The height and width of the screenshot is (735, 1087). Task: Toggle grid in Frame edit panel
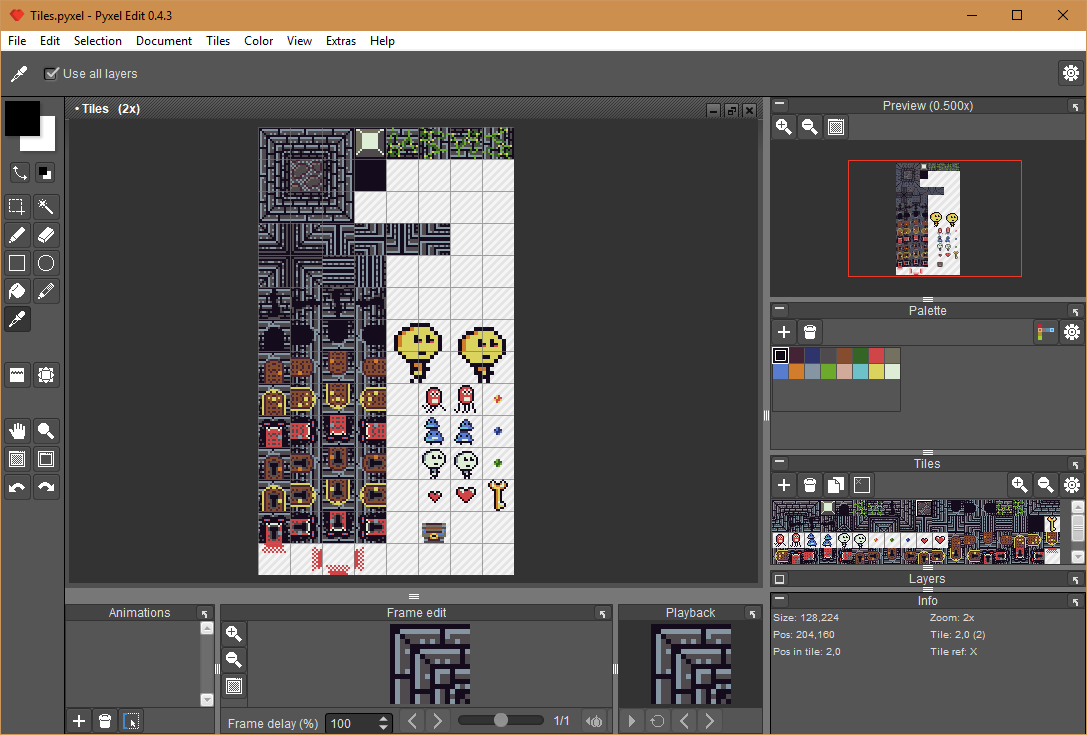(x=234, y=686)
